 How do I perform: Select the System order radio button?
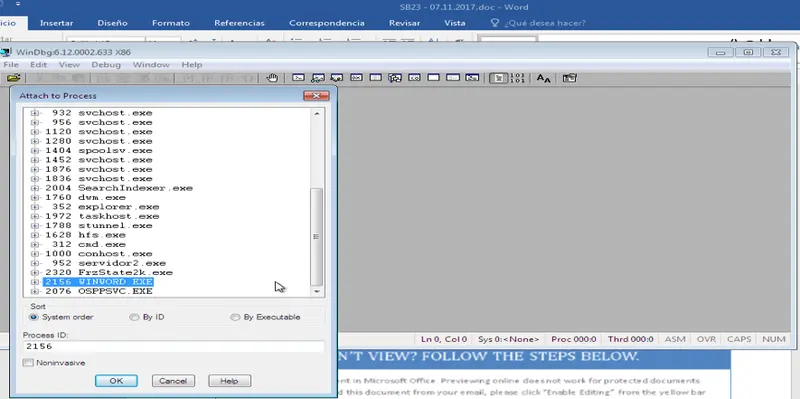(x=34, y=317)
